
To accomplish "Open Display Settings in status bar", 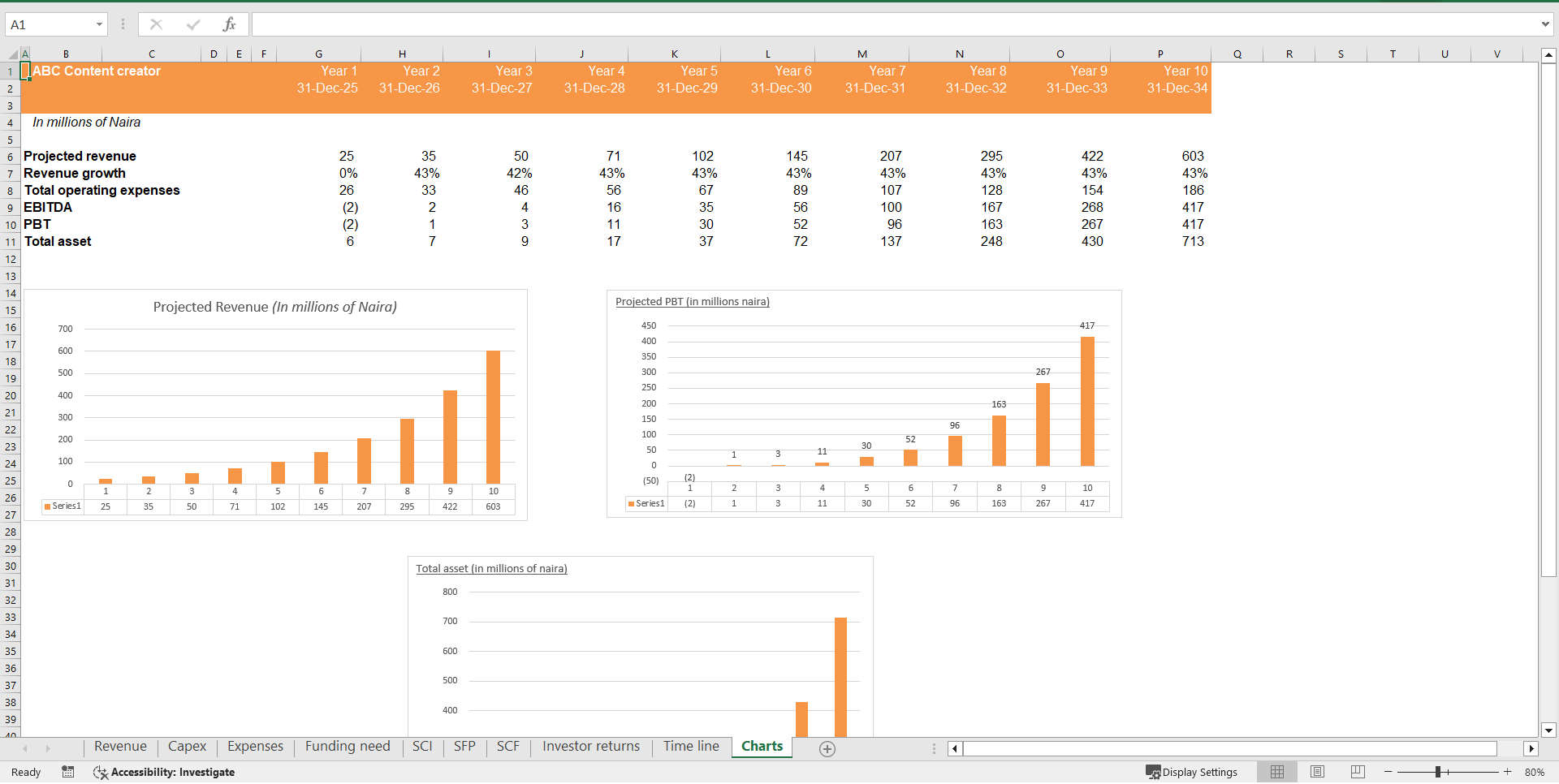I will pos(1192,772).
